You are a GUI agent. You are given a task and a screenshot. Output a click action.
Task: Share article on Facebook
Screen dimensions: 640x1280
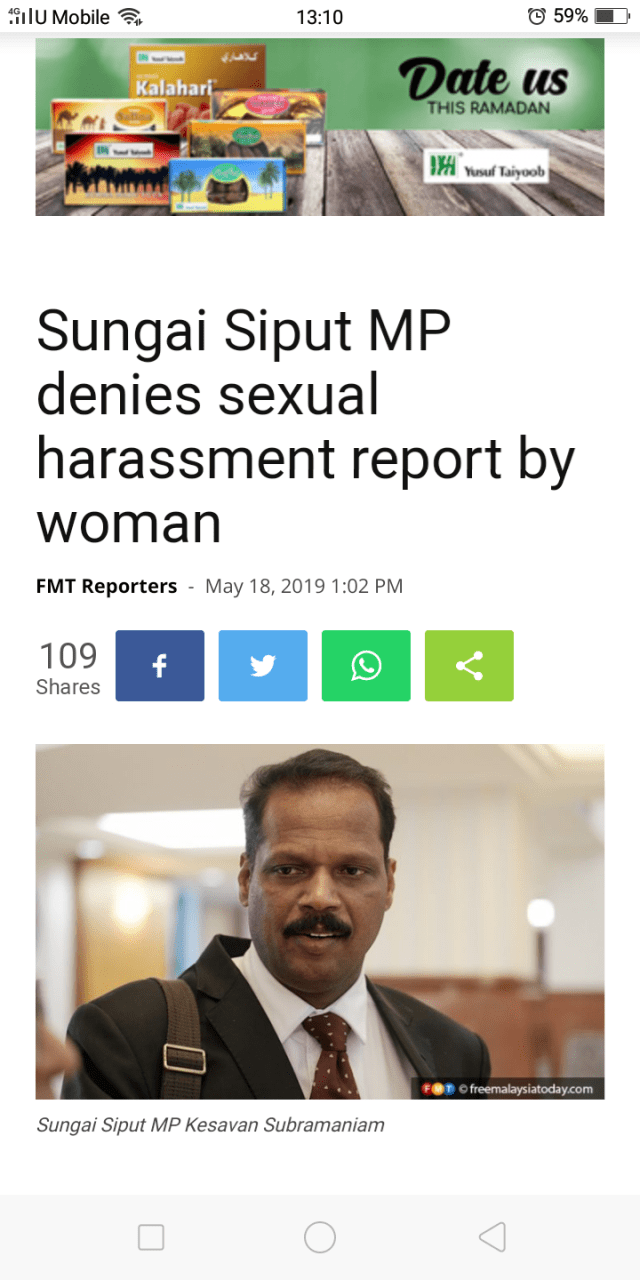coord(160,665)
